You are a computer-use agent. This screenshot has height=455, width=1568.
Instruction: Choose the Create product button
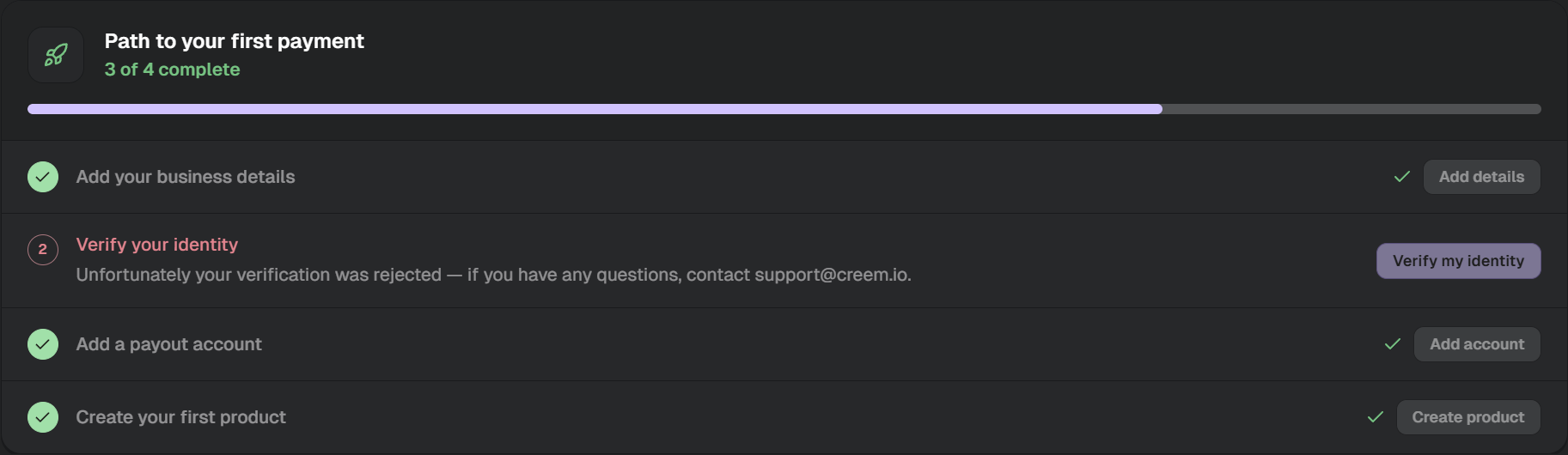click(x=1468, y=417)
